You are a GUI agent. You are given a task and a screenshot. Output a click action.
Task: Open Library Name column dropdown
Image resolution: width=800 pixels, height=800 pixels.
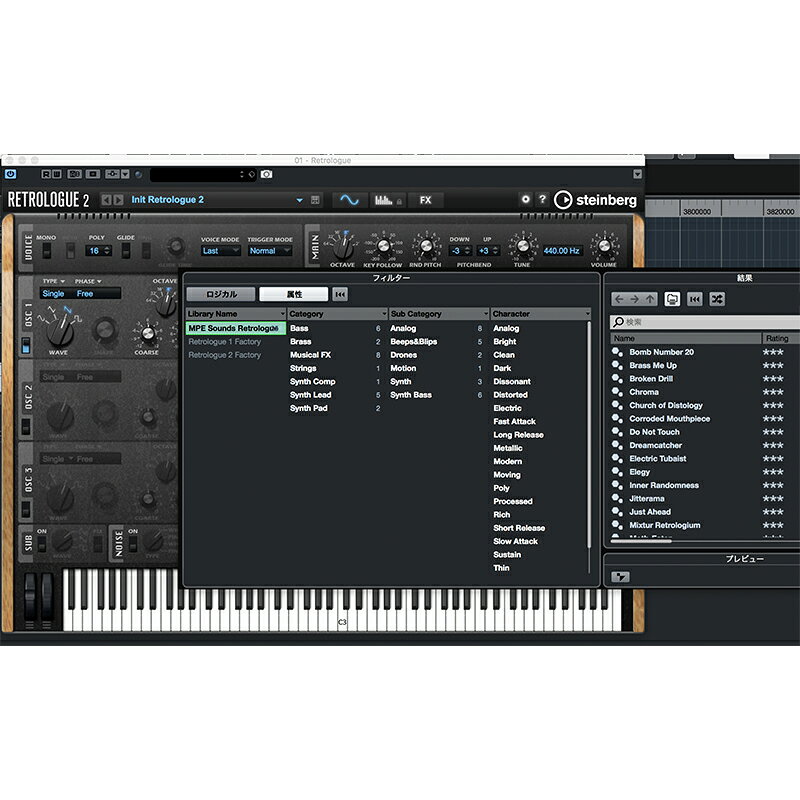tap(283, 314)
